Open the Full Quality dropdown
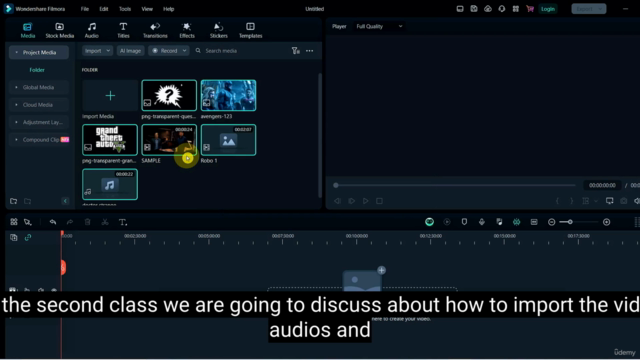This screenshot has height=360, width=640. (x=379, y=26)
